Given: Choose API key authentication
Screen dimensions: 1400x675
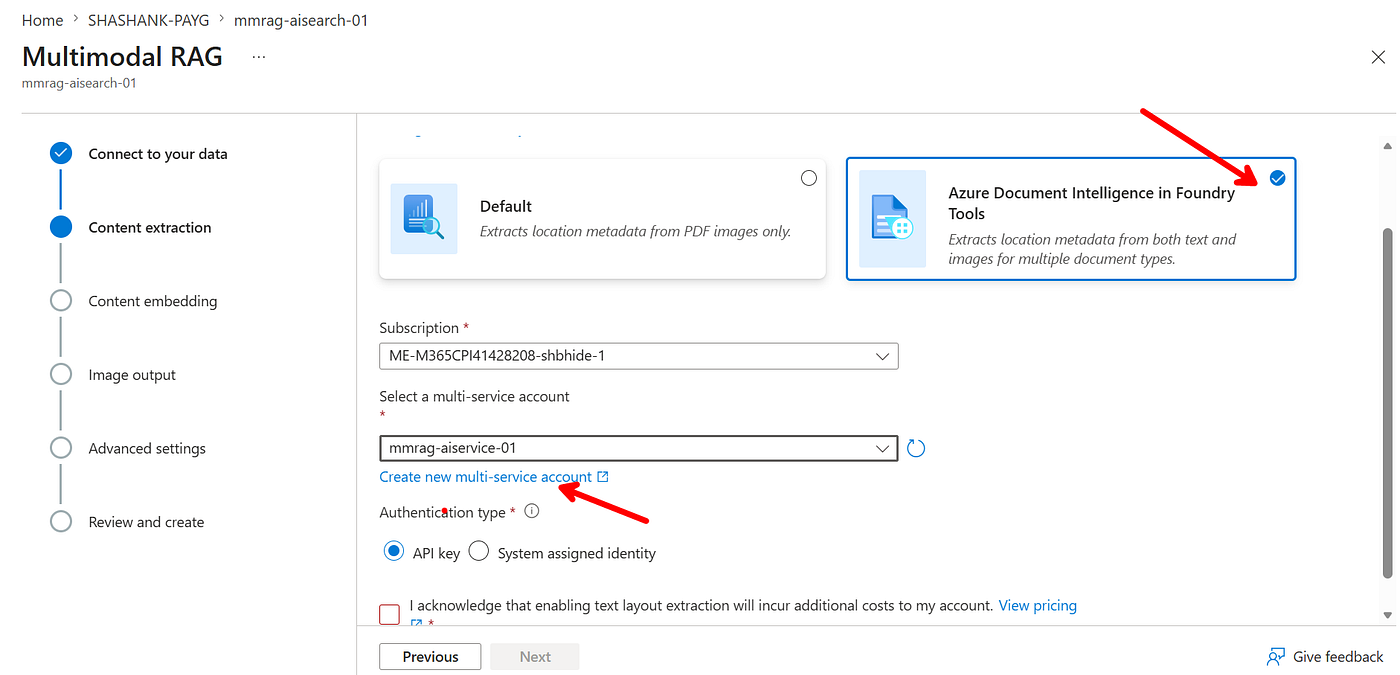Looking at the screenshot, I should (394, 552).
